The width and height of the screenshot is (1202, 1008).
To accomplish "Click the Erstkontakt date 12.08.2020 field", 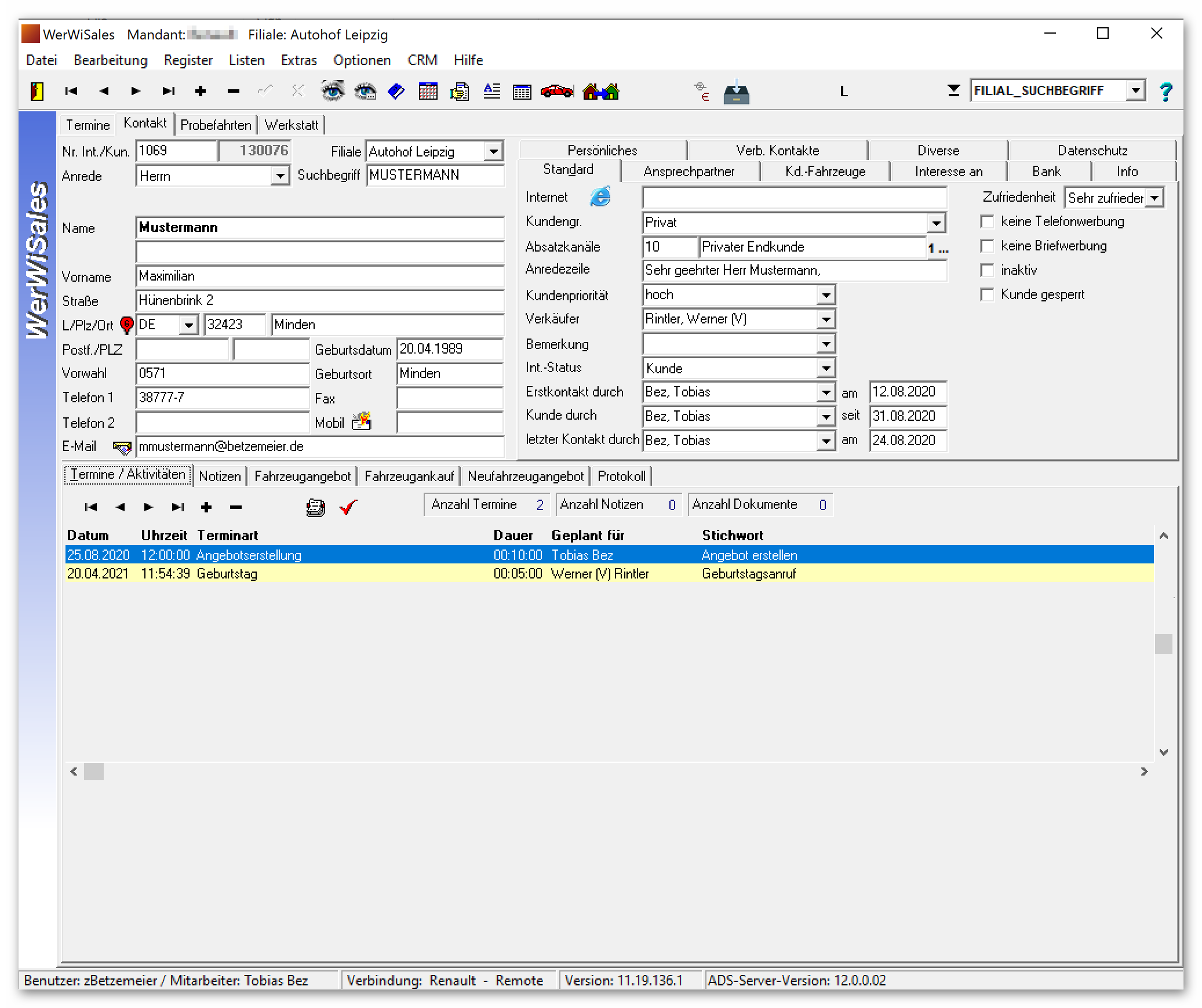I will (x=908, y=392).
